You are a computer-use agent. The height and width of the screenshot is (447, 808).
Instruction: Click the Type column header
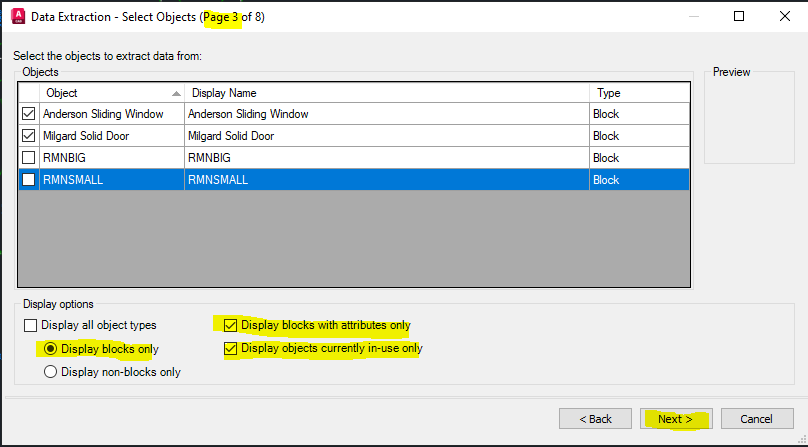(639, 93)
